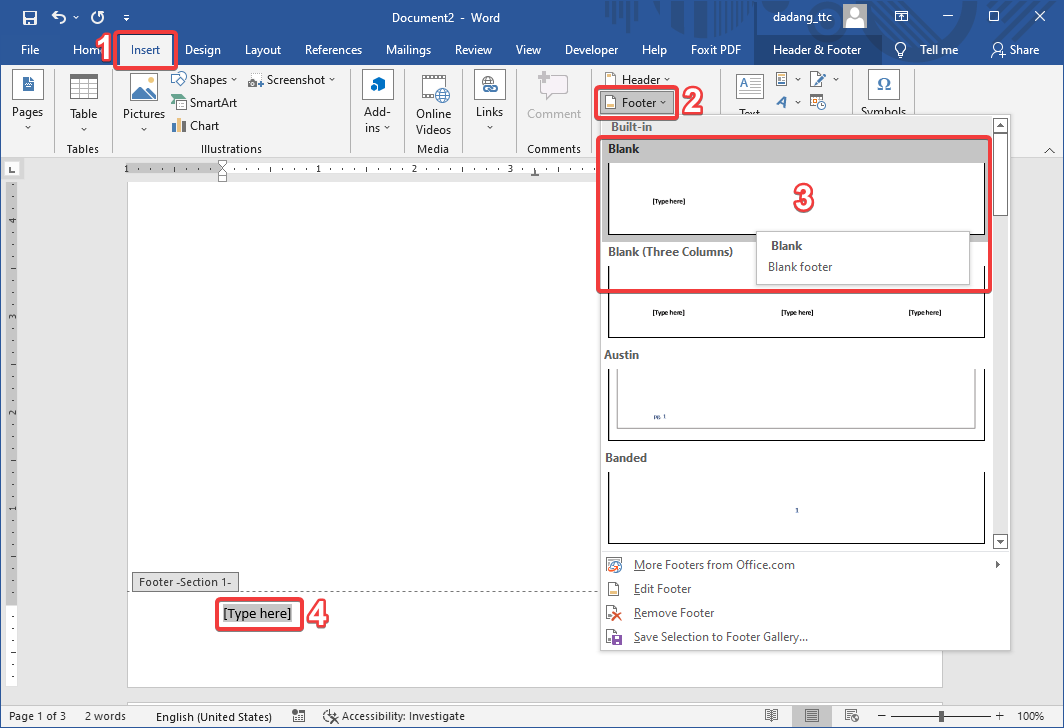The height and width of the screenshot is (728, 1064).
Task: Switch to the Design ribbon tab
Action: pyautogui.click(x=203, y=50)
